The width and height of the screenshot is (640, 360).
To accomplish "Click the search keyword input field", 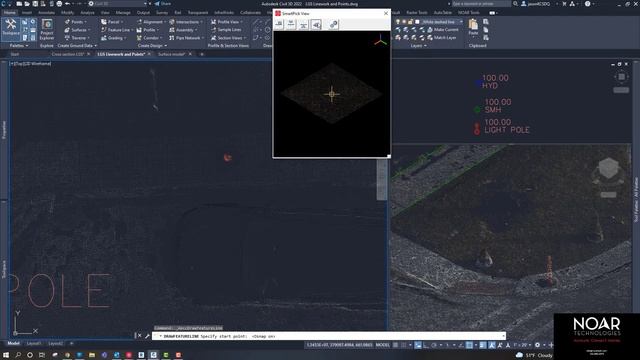I will (x=481, y=4).
